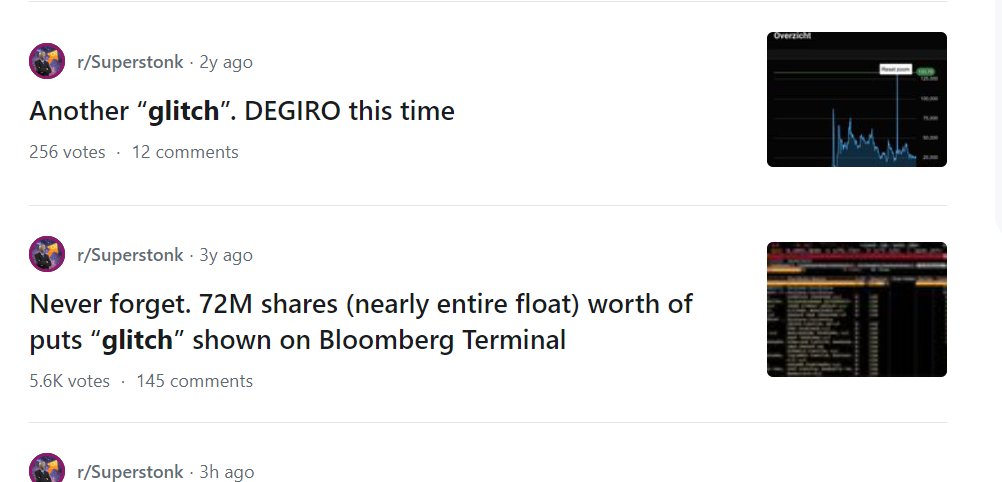
Task: View the Bloomberg Terminal screenshot thumbnail
Action: [x=856, y=309]
